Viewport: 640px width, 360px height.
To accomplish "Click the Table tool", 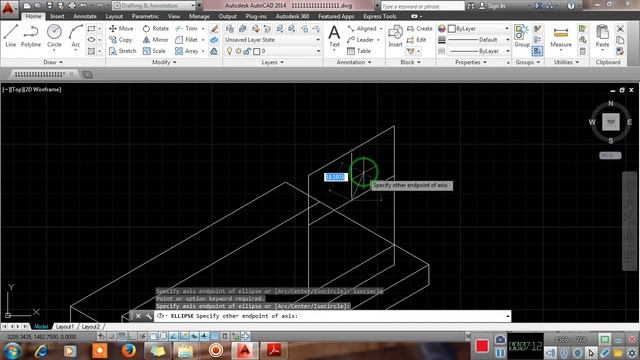I will 359,51.
